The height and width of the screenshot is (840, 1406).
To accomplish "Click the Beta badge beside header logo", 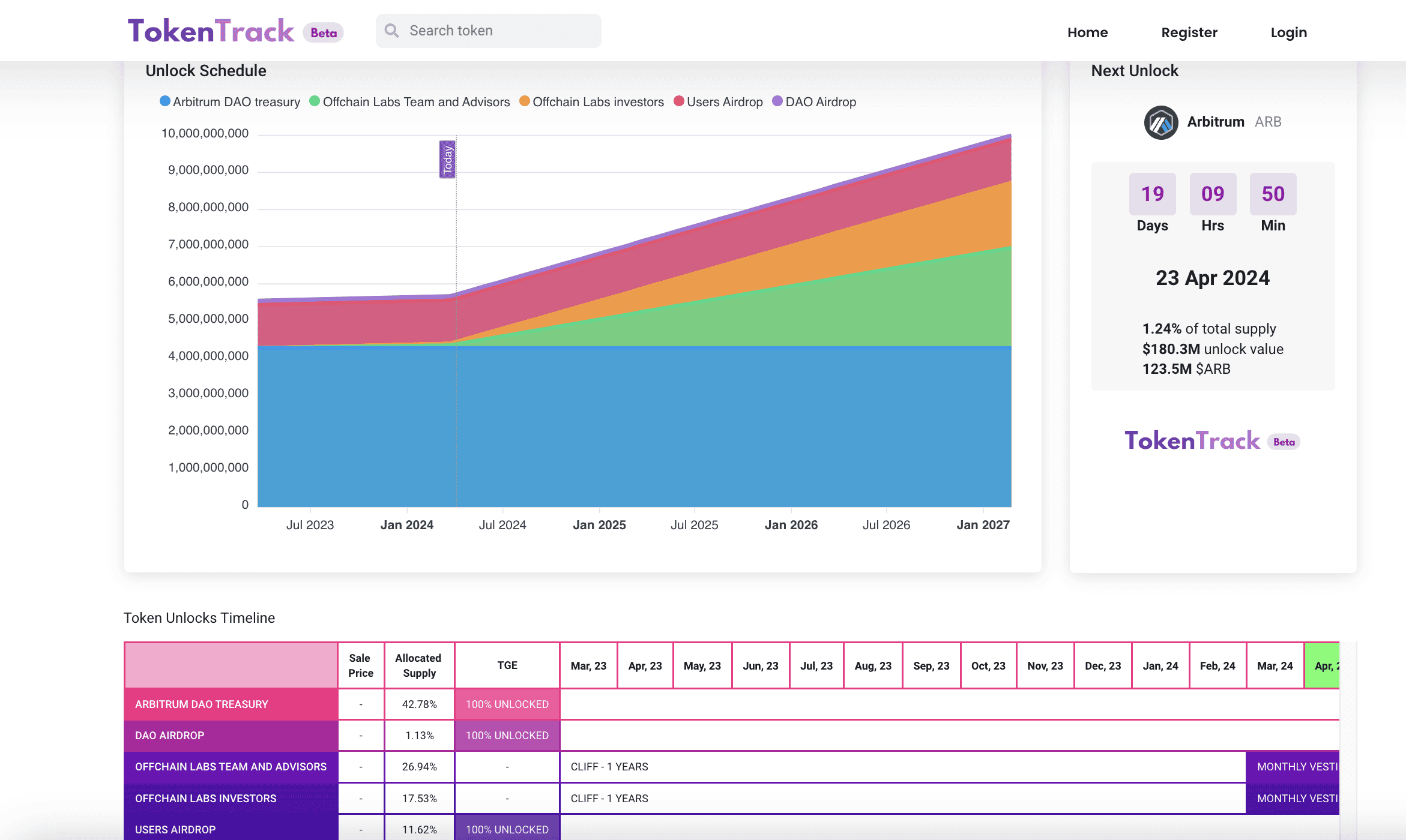I will coord(324,33).
